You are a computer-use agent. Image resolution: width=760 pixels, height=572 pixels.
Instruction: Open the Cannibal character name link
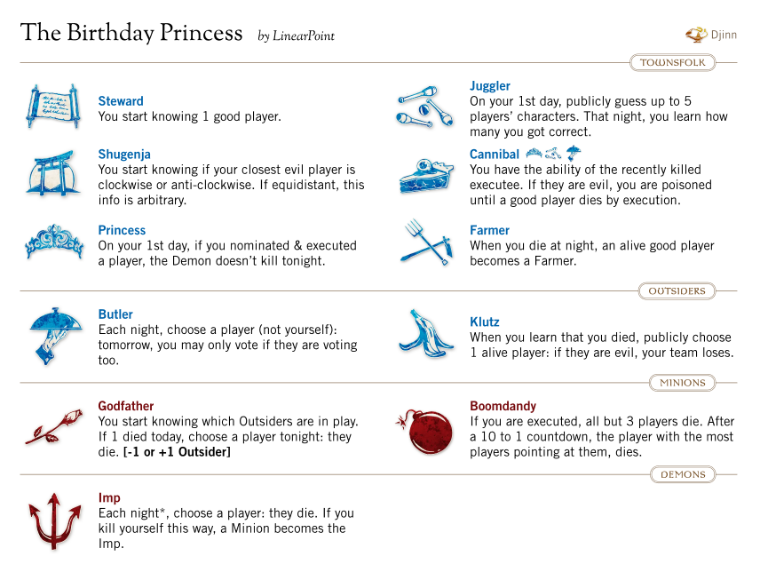pyautogui.click(x=494, y=154)
